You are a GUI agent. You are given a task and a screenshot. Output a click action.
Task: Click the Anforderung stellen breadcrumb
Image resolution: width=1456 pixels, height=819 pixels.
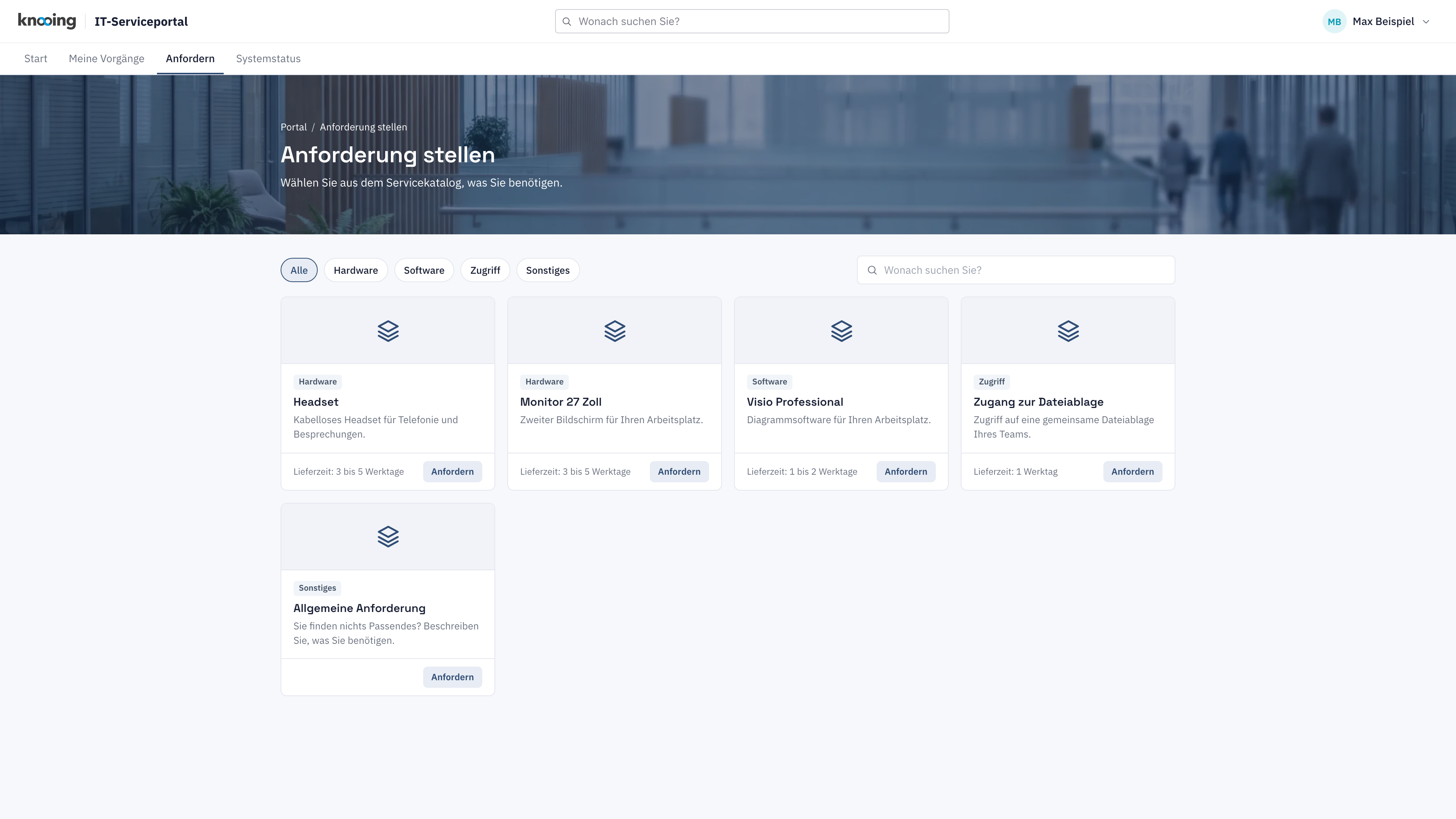tap(364, 127)
